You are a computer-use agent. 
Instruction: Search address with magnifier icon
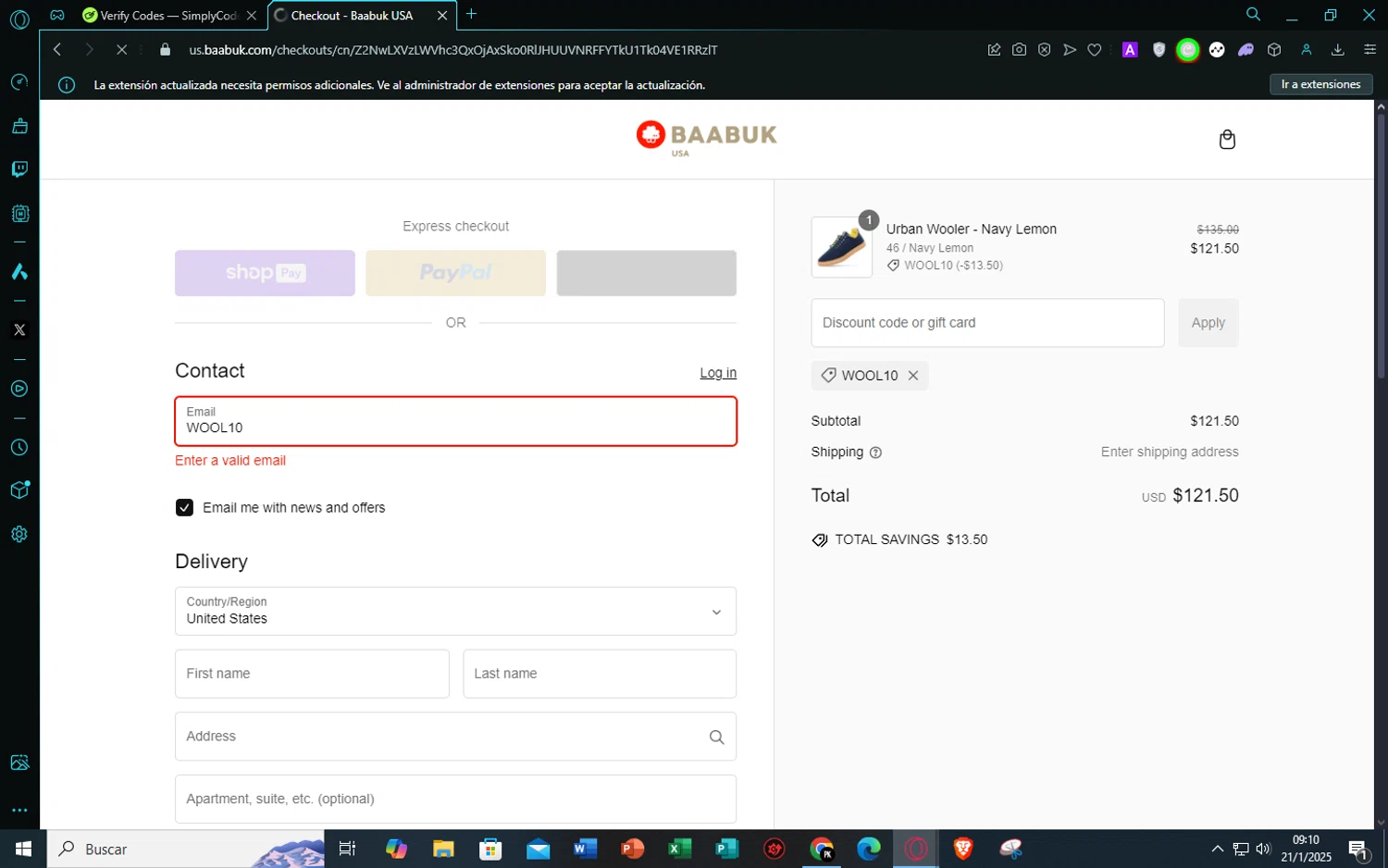pyautogui.click(x=716, y=738)
